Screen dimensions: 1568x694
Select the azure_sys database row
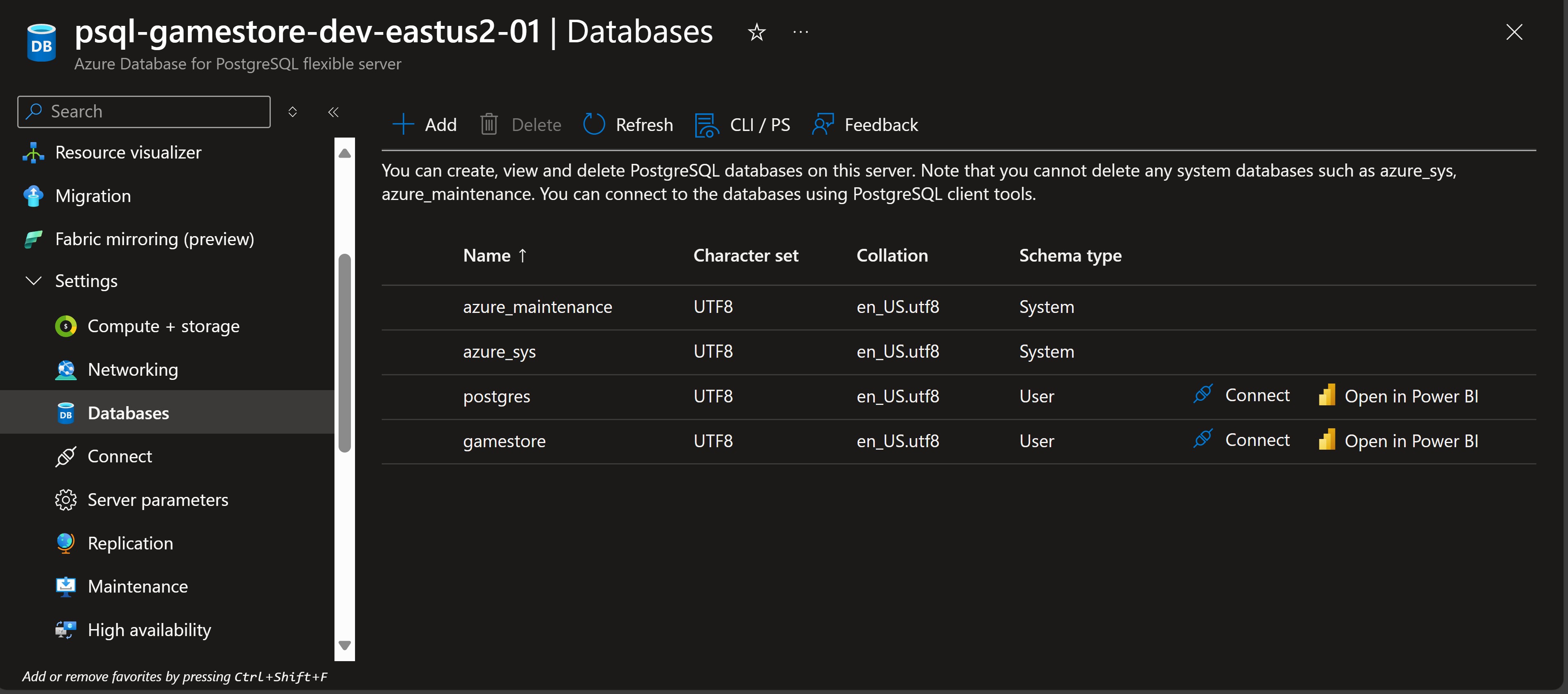(958, 352)
